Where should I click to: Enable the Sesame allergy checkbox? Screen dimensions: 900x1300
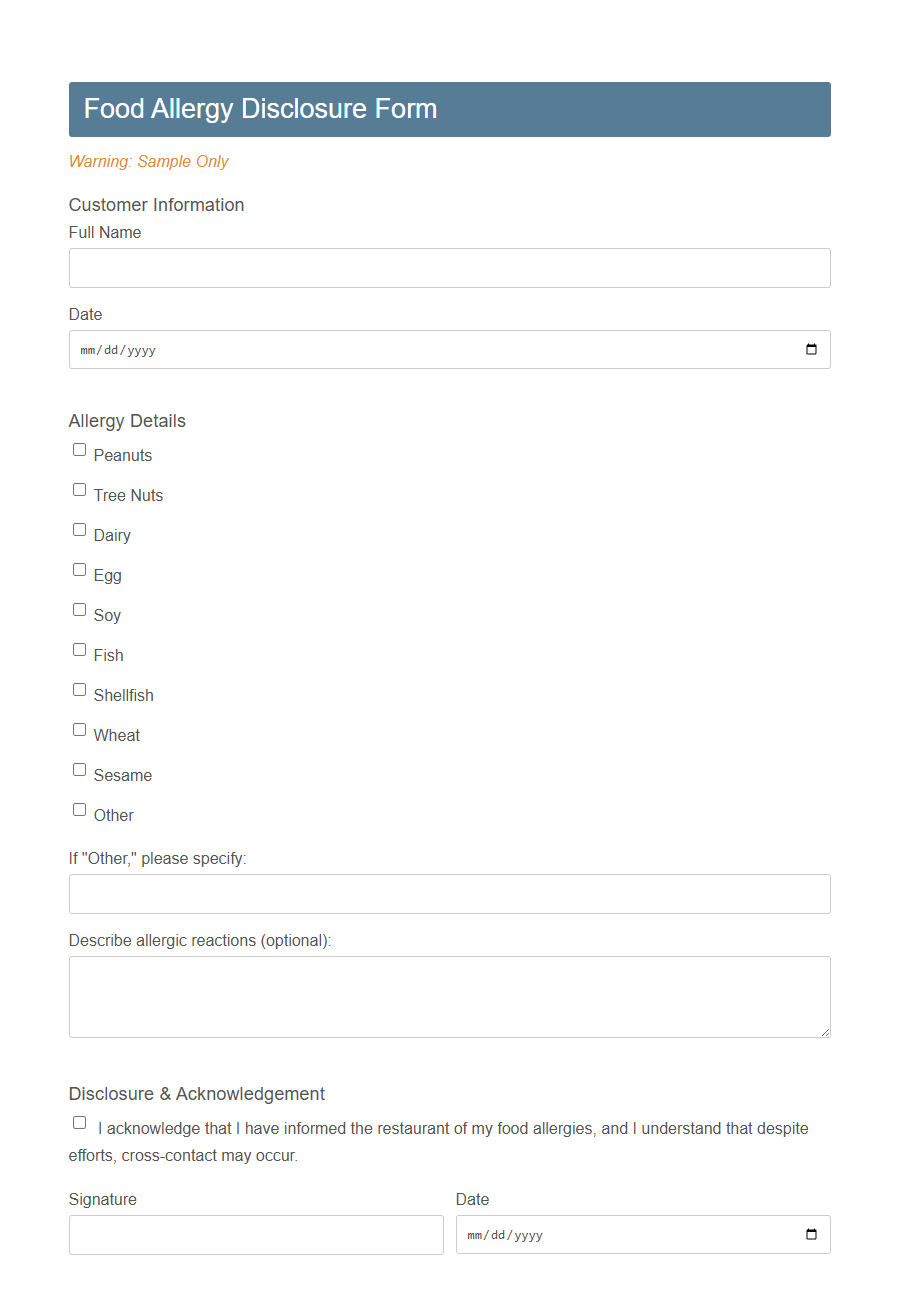(x=79, y=769)
